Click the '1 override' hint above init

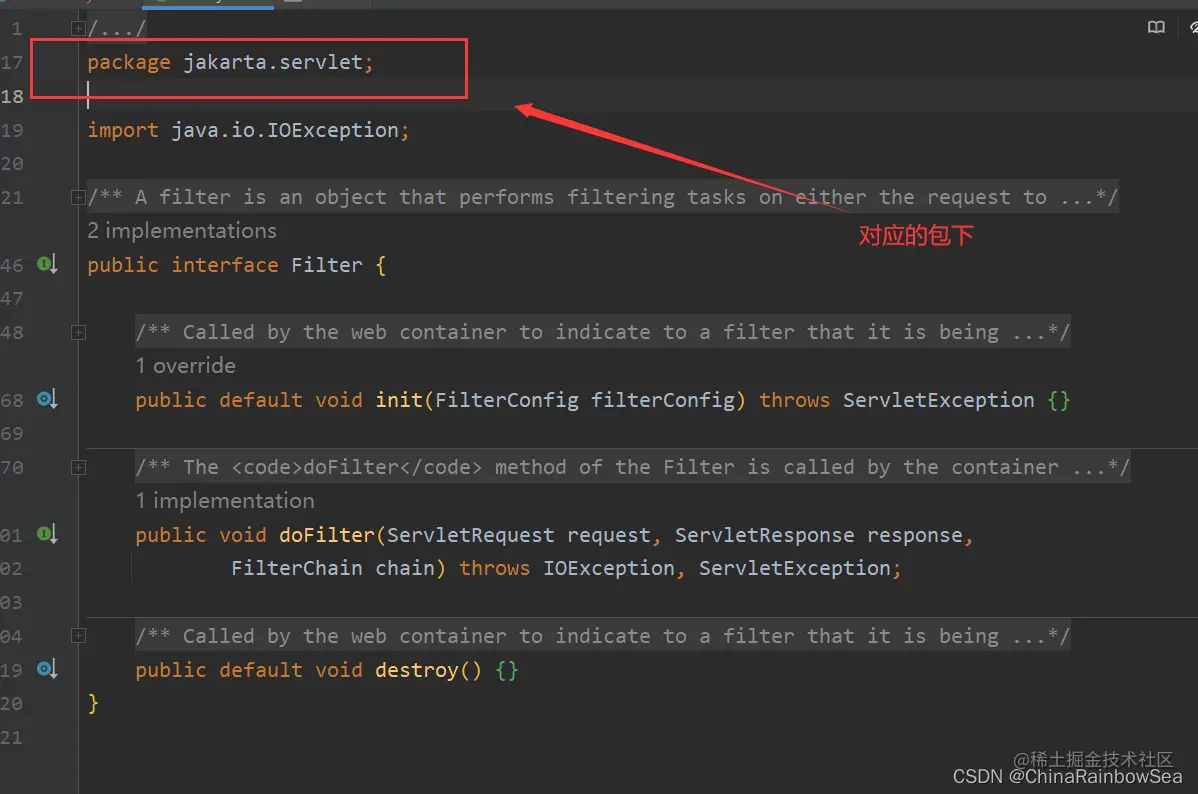186,365
